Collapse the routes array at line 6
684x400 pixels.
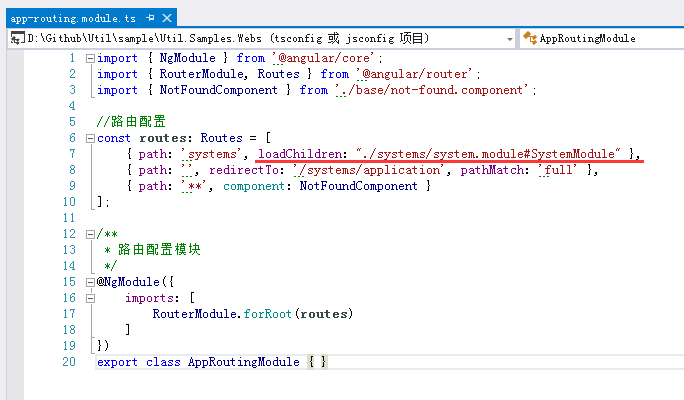[x=90, y=138]
